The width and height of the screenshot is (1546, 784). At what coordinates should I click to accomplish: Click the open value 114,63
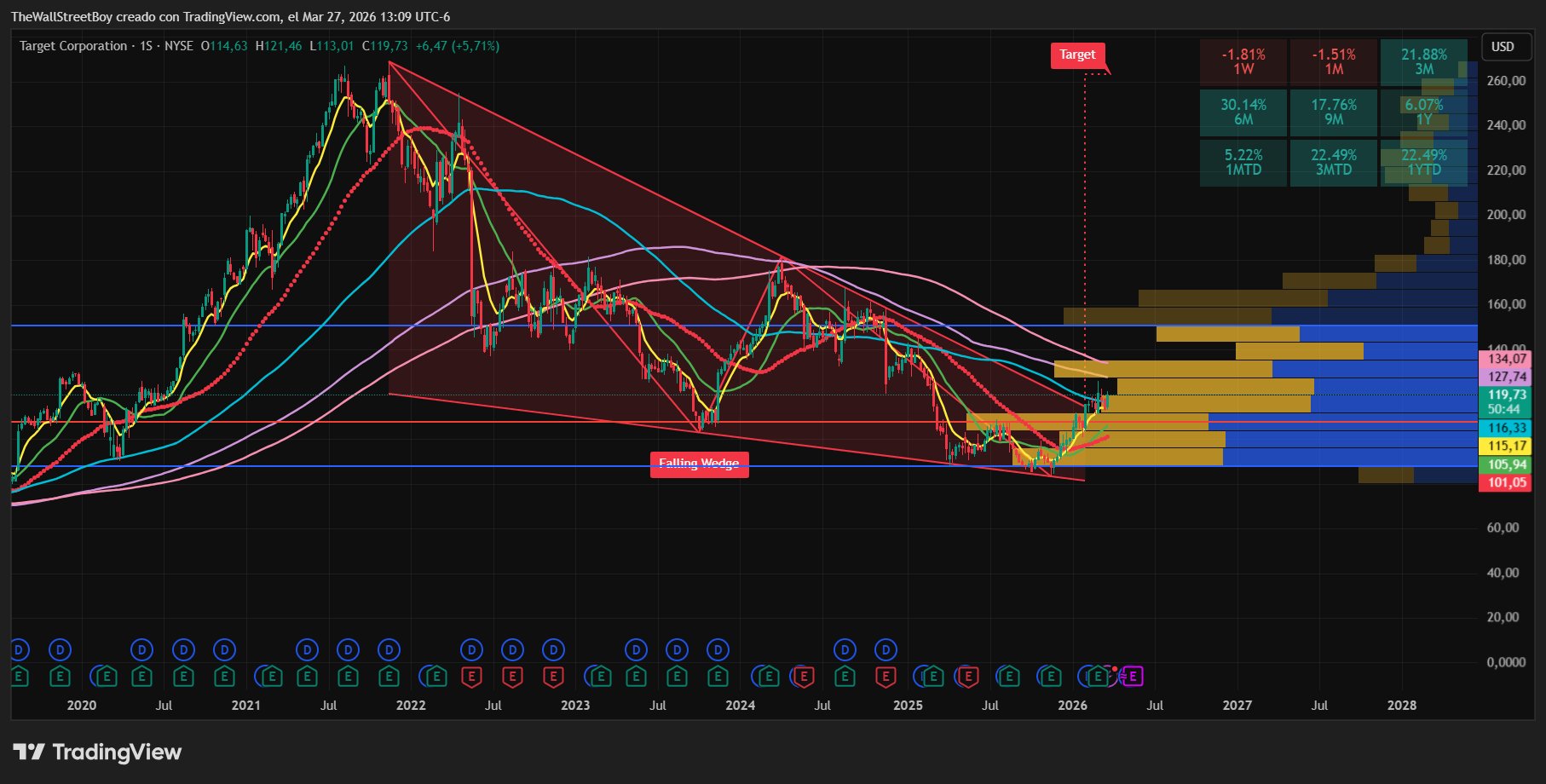tap(224, 46)
